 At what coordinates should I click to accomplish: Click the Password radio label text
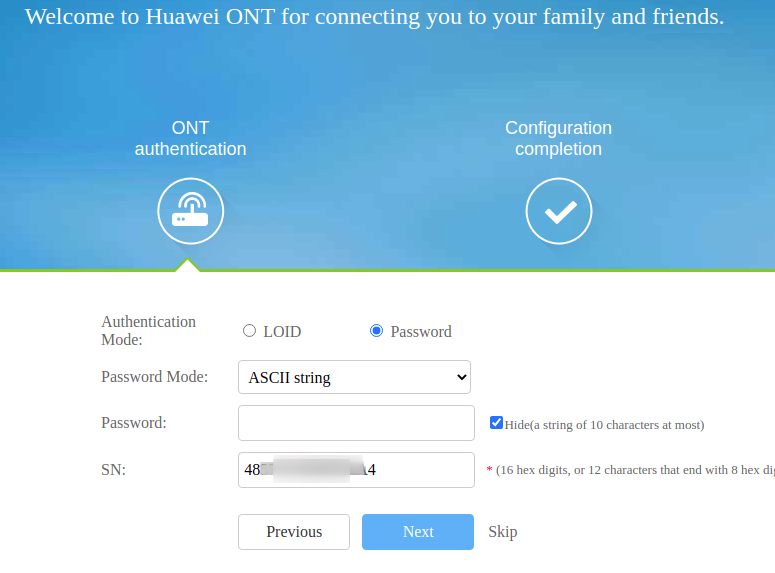tap(421, 332)
